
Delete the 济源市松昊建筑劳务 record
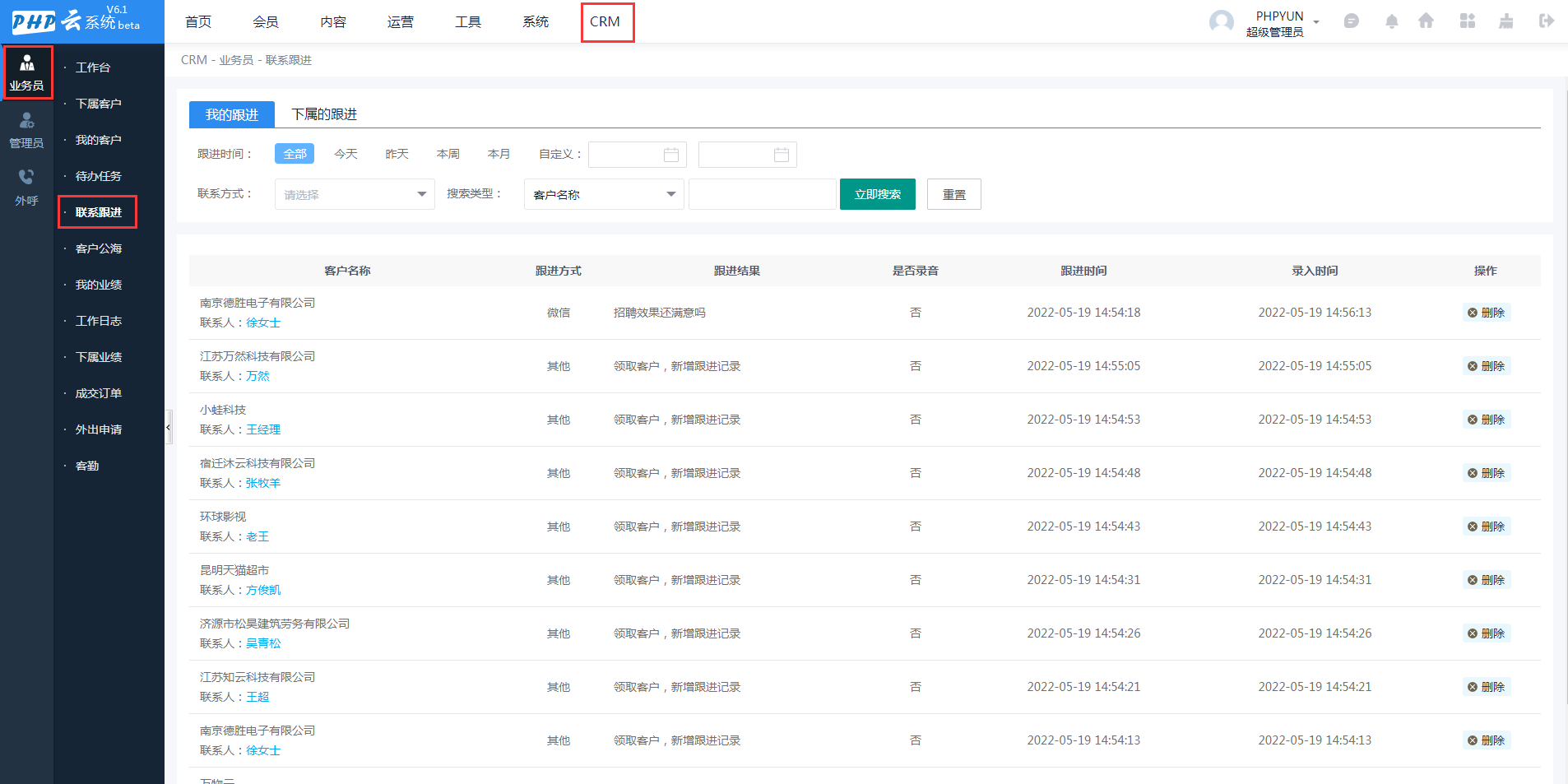pyautogui.click(x=1486, y=633)
